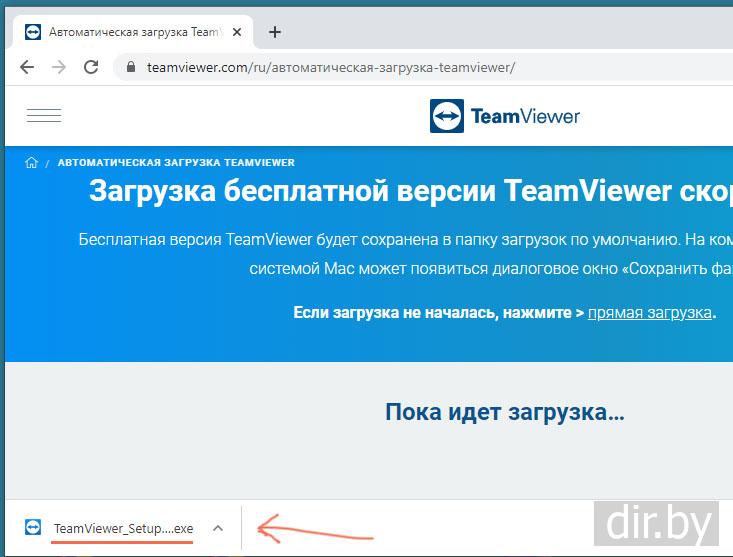Screen dimensions: 733x557
Task: Open the downloaded TeamViewer_Setup....exe file
Action: [123, 528]
